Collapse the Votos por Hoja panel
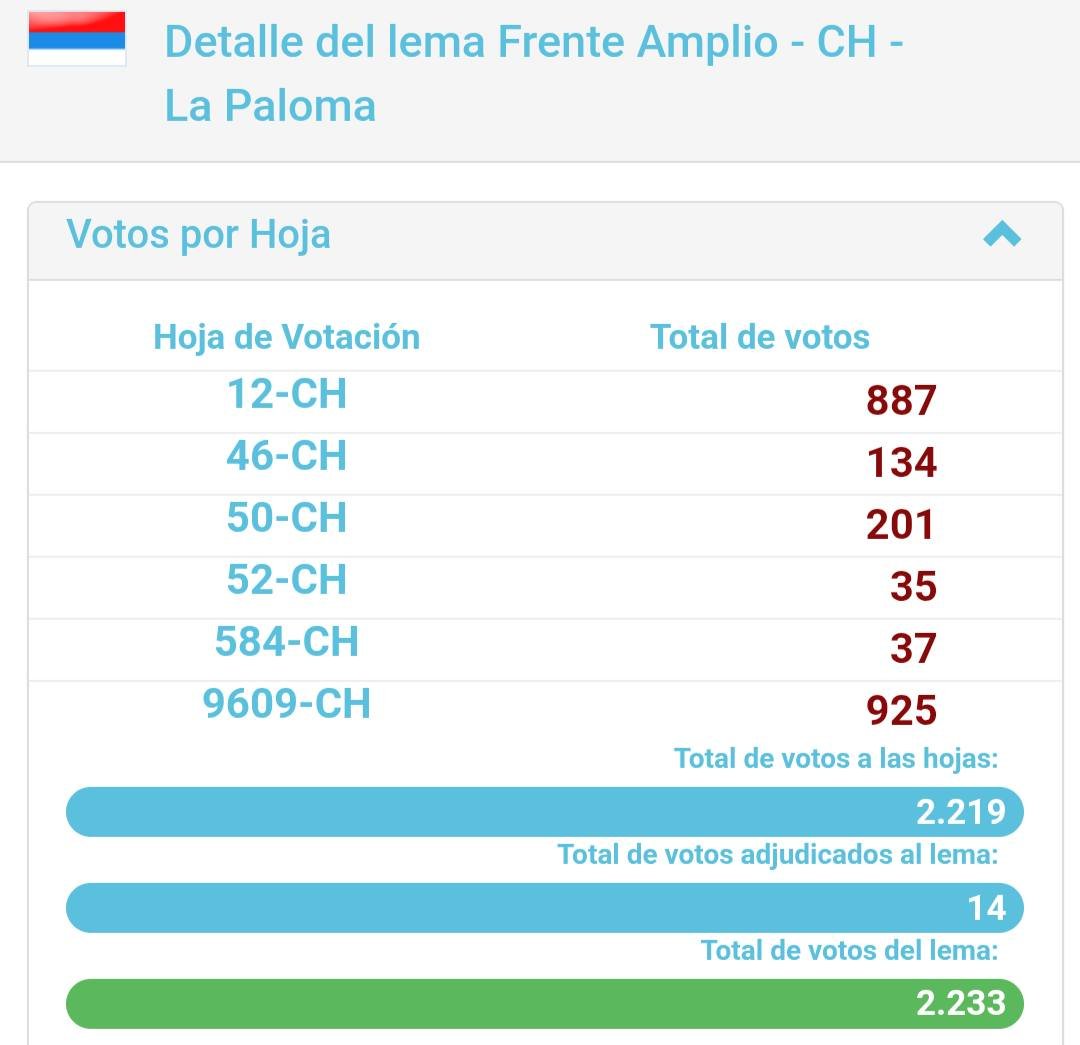 [1001, 234]
